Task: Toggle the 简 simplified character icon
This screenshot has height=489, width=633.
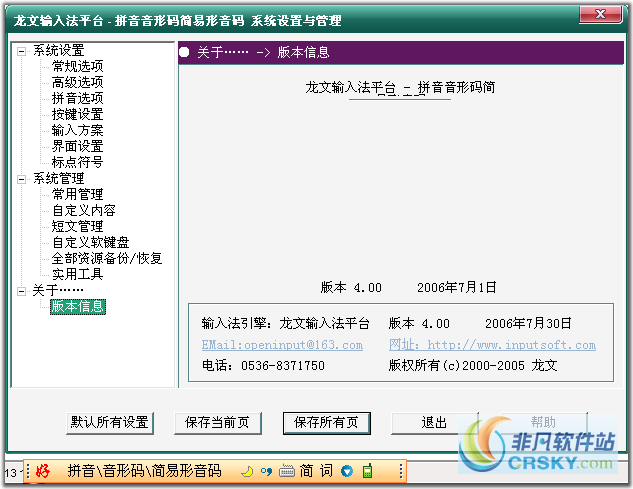Action: click(306, 471)
